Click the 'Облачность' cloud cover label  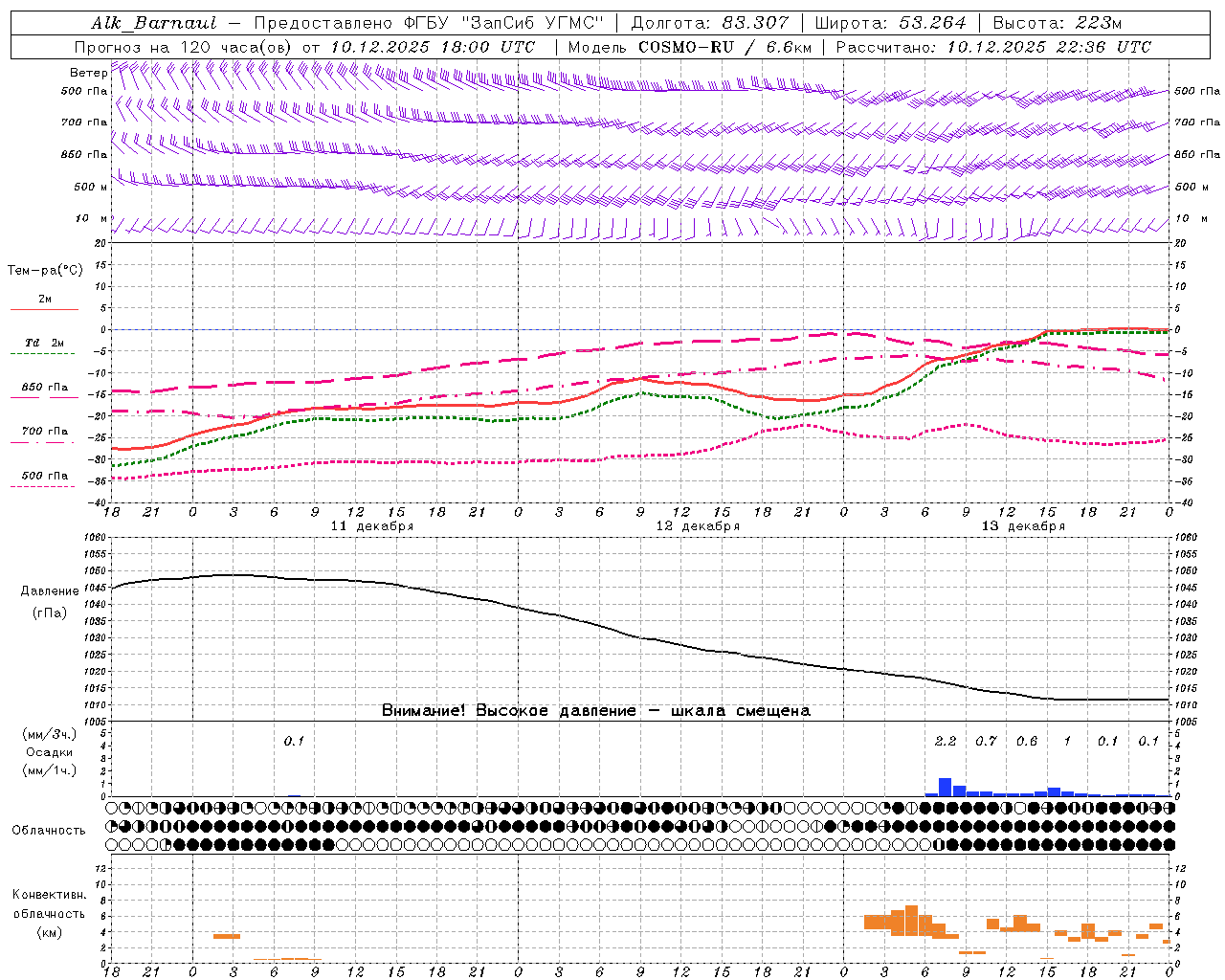coord(49,831)
